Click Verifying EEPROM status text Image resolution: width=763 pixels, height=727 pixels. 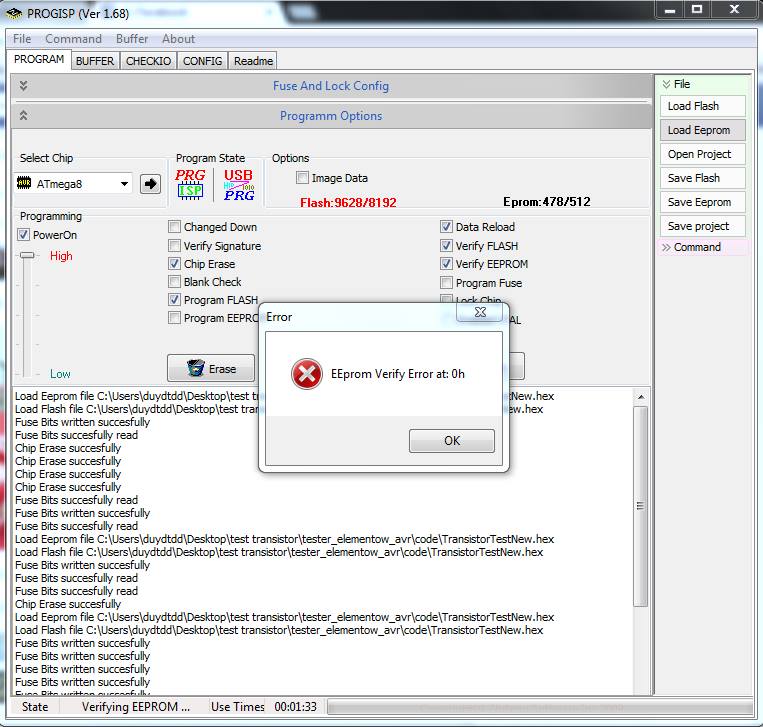click(x=136, y=707)
